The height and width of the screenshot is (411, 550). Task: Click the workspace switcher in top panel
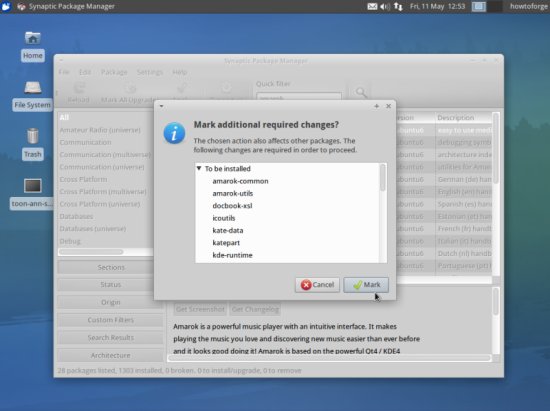point(487,6)
